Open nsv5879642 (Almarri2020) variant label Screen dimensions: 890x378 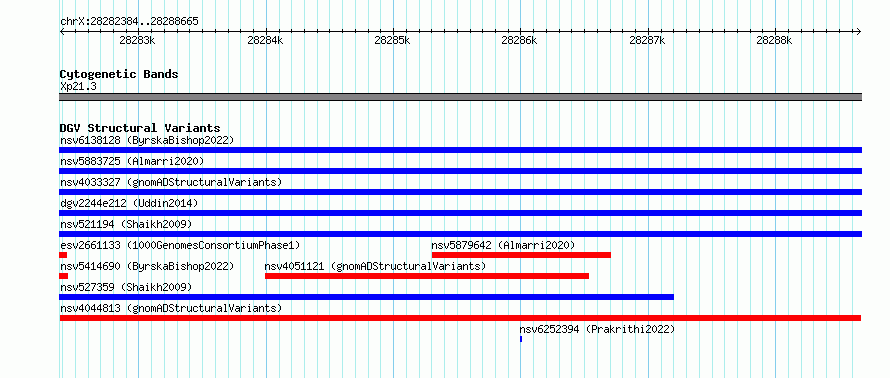coord(503,245)
